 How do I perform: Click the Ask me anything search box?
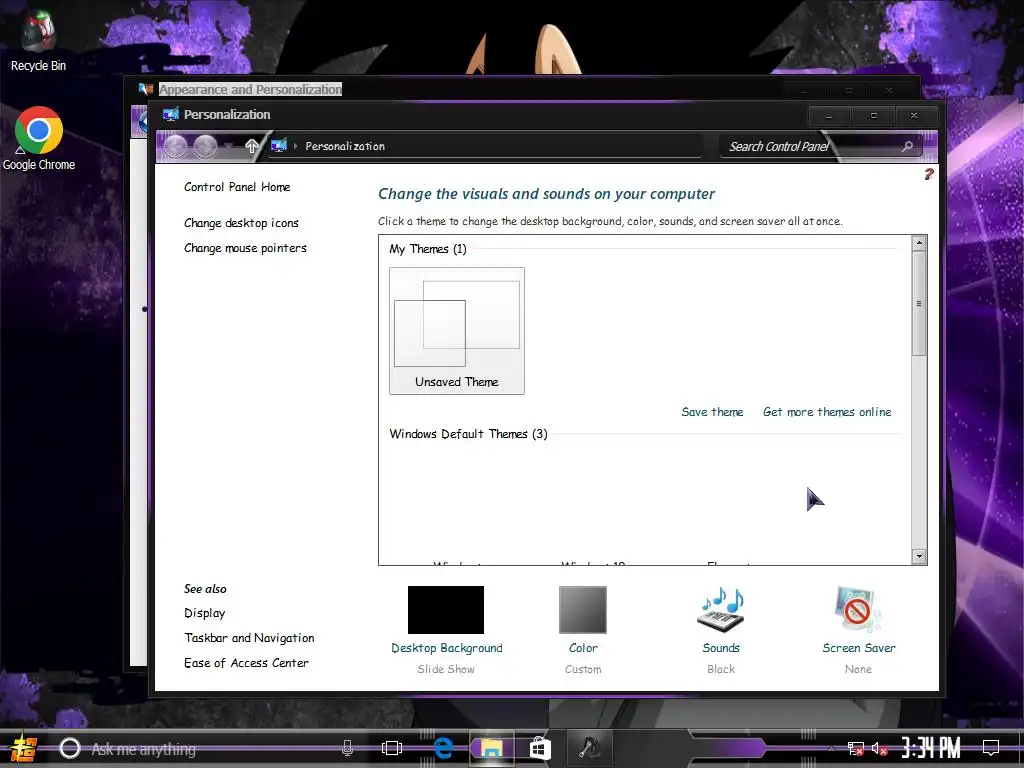[209, 748]
